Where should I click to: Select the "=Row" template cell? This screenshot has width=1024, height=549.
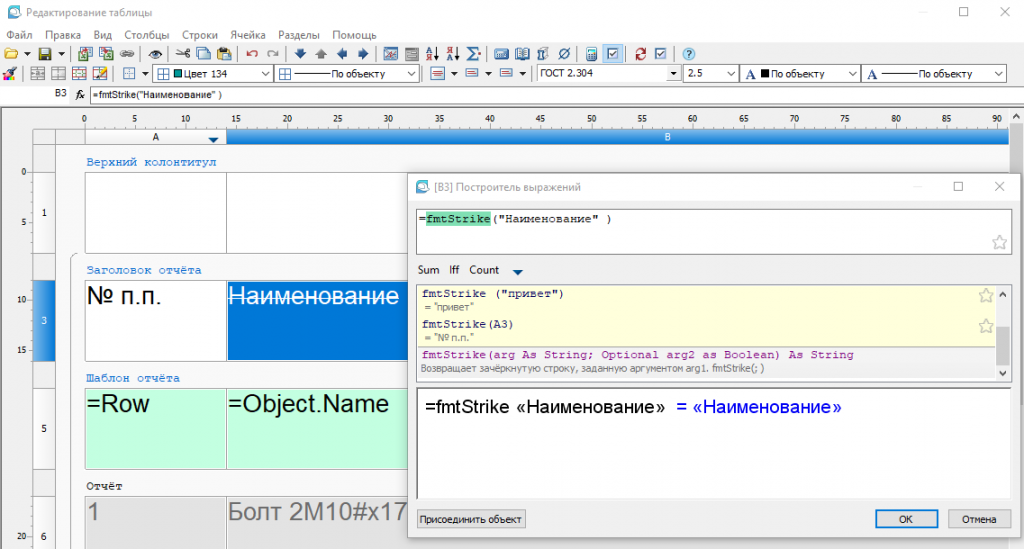[155, 428]
